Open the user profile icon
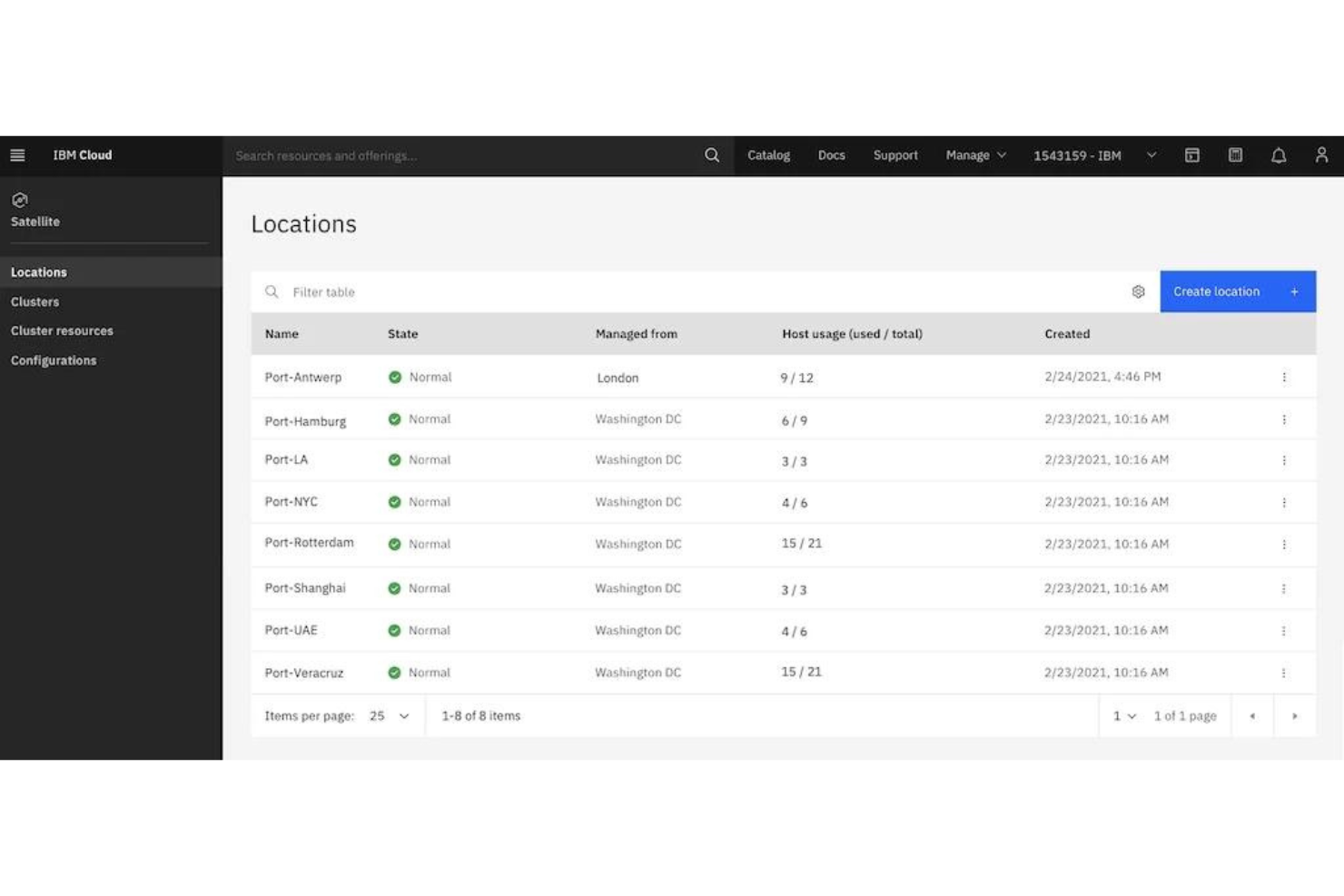This screenshot has height=896, width=1344. [x=1322, y=155]
